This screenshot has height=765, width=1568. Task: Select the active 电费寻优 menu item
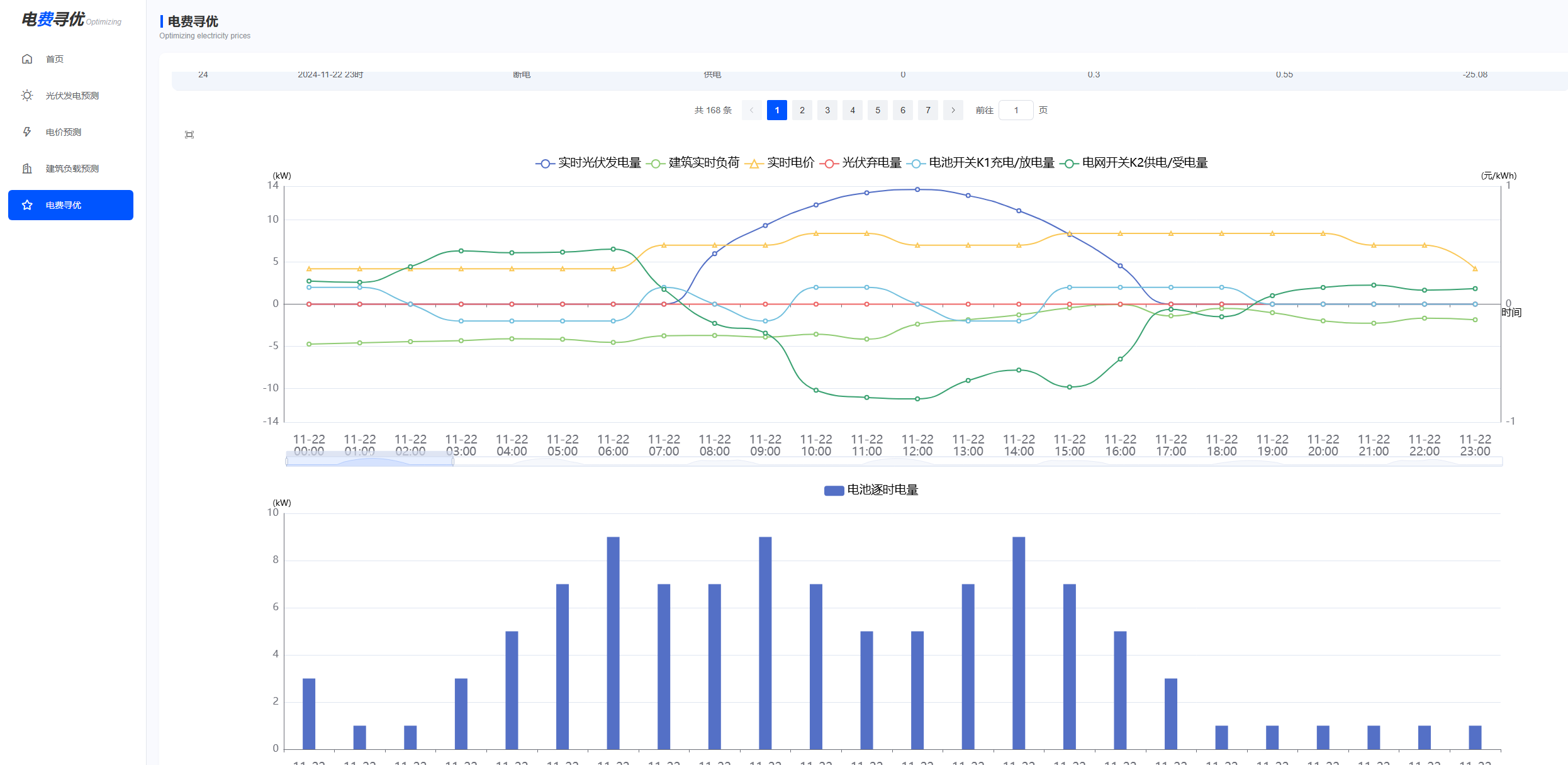(x=70, y=205)
